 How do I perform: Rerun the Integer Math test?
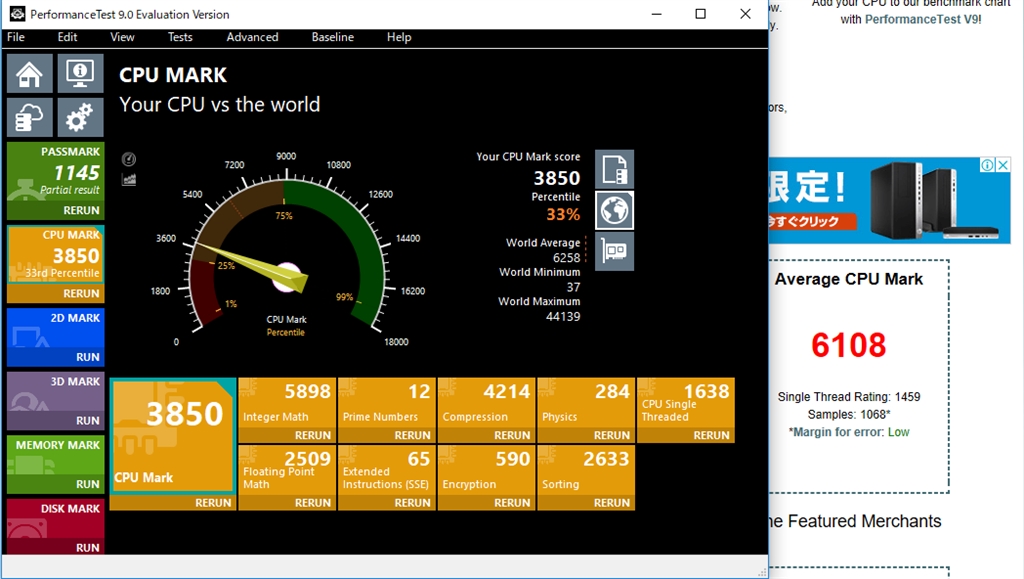[x=313, y=435]
